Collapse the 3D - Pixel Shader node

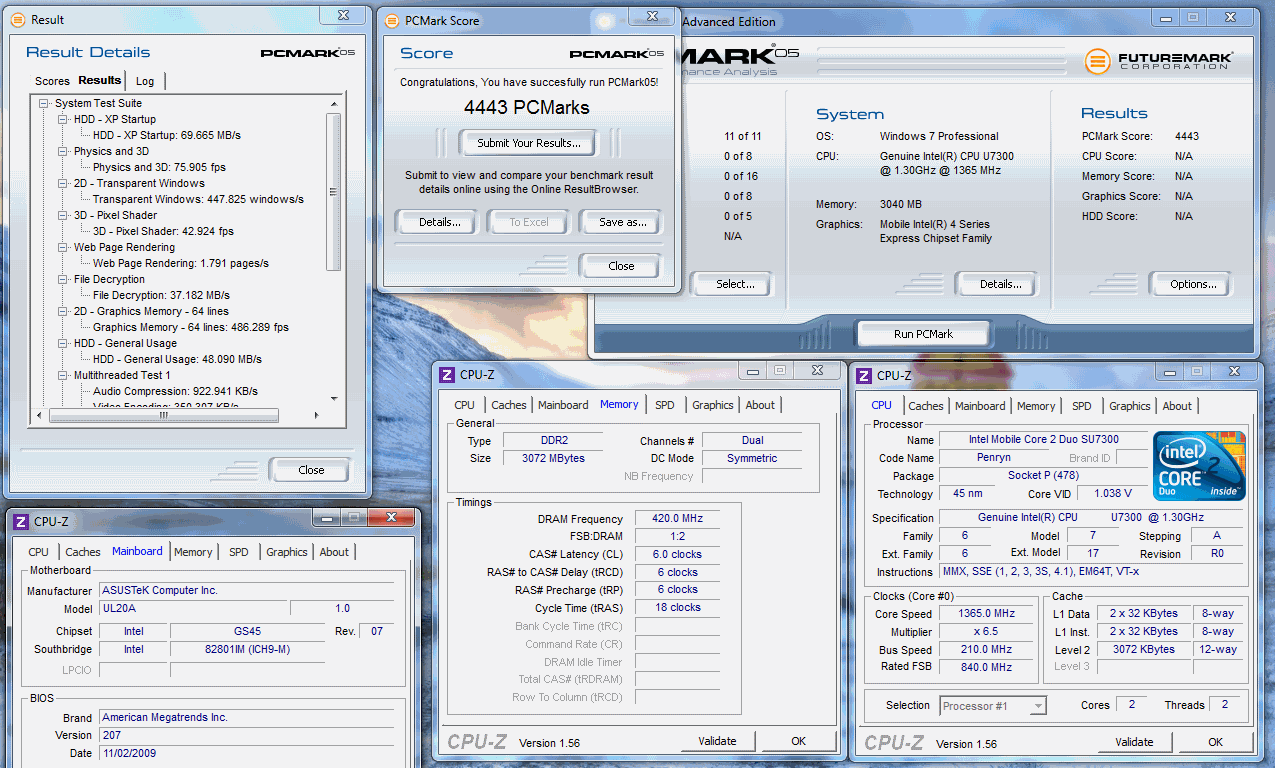64,215
